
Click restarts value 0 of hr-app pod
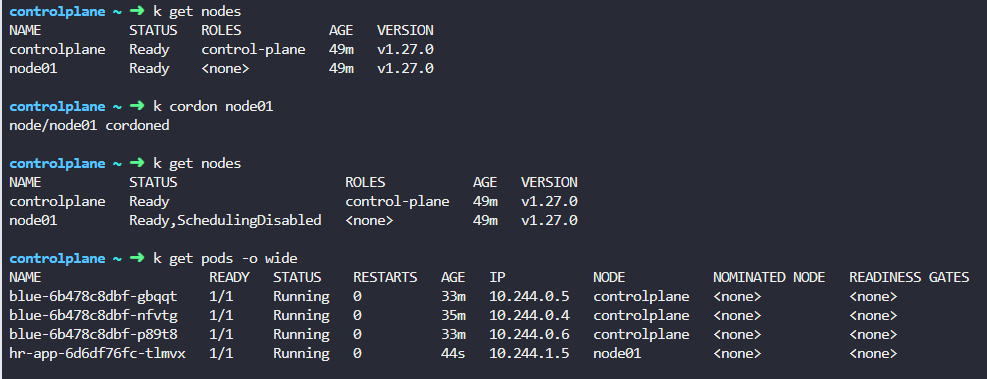[358, 354]
